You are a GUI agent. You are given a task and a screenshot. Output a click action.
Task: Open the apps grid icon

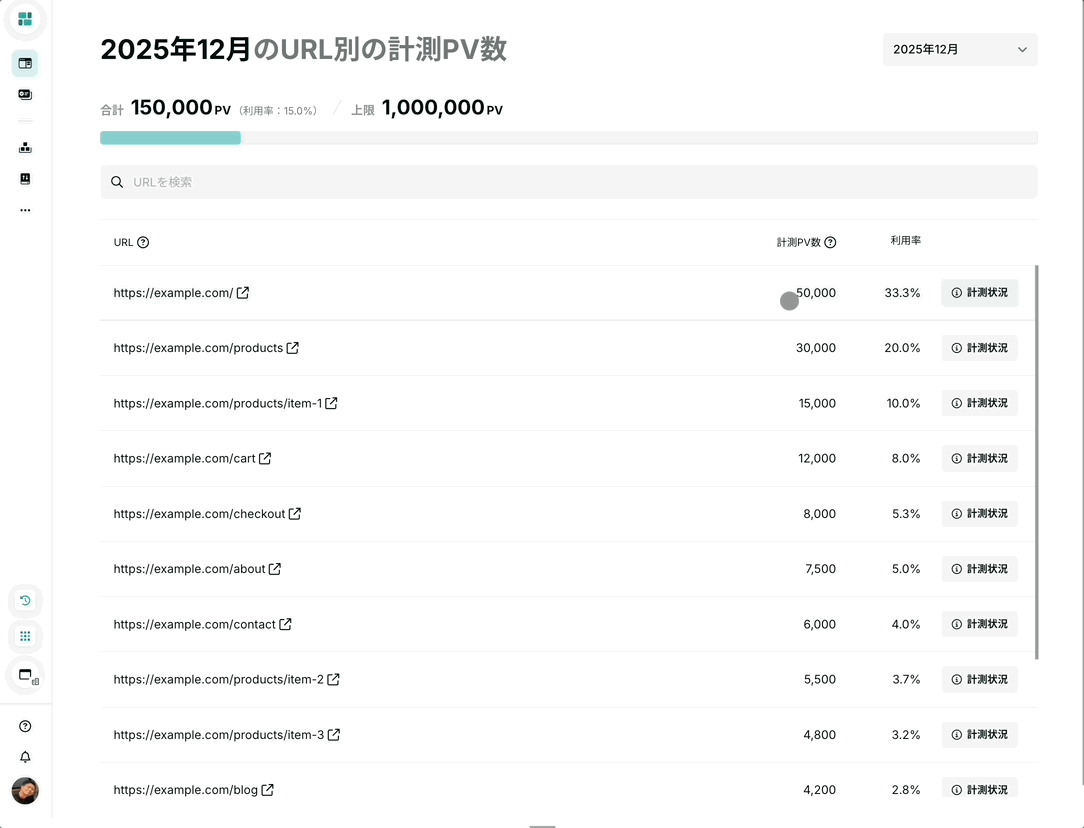tap(25, 637)
